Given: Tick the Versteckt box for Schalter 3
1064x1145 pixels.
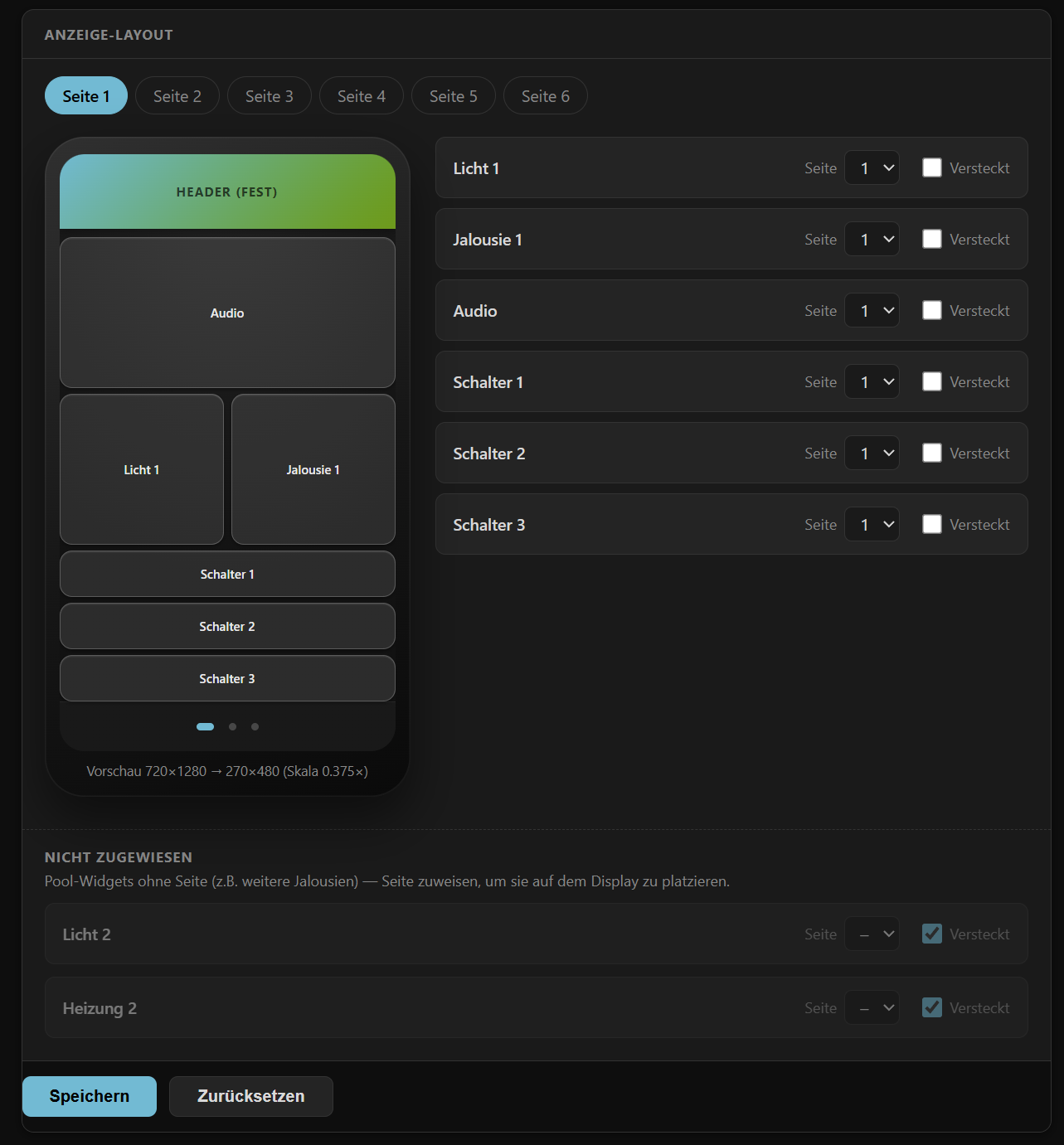Looking at the screenshot, I should tap(932, 524).
